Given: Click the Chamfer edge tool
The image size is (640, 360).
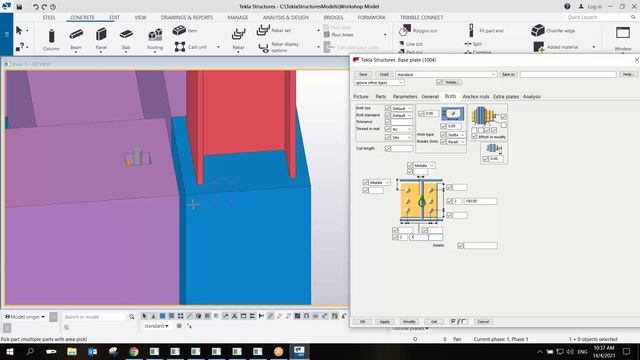Looking at the screenshot, I should pos(553,30).
